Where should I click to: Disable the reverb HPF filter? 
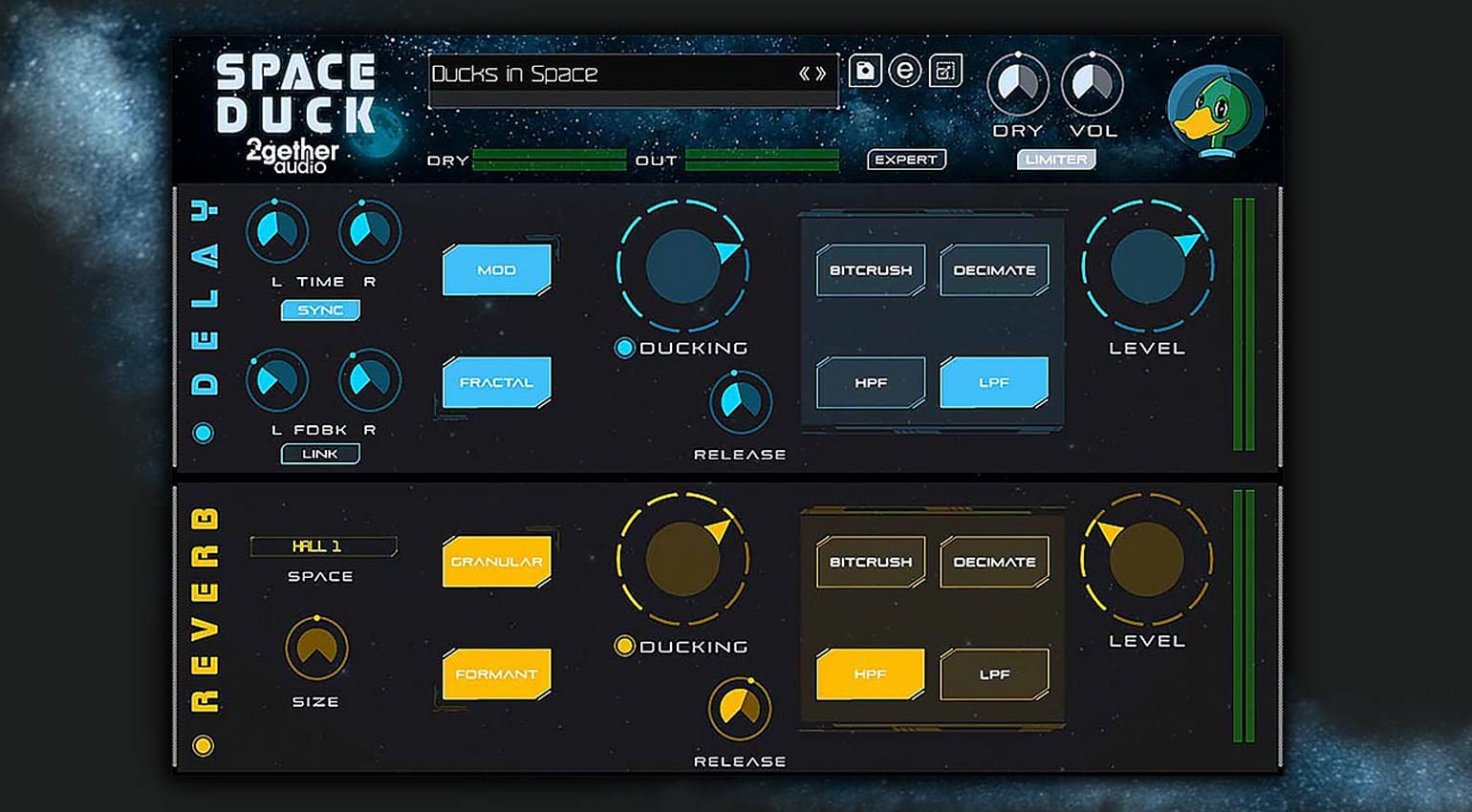pyautogui.click(x=871, y=674)
